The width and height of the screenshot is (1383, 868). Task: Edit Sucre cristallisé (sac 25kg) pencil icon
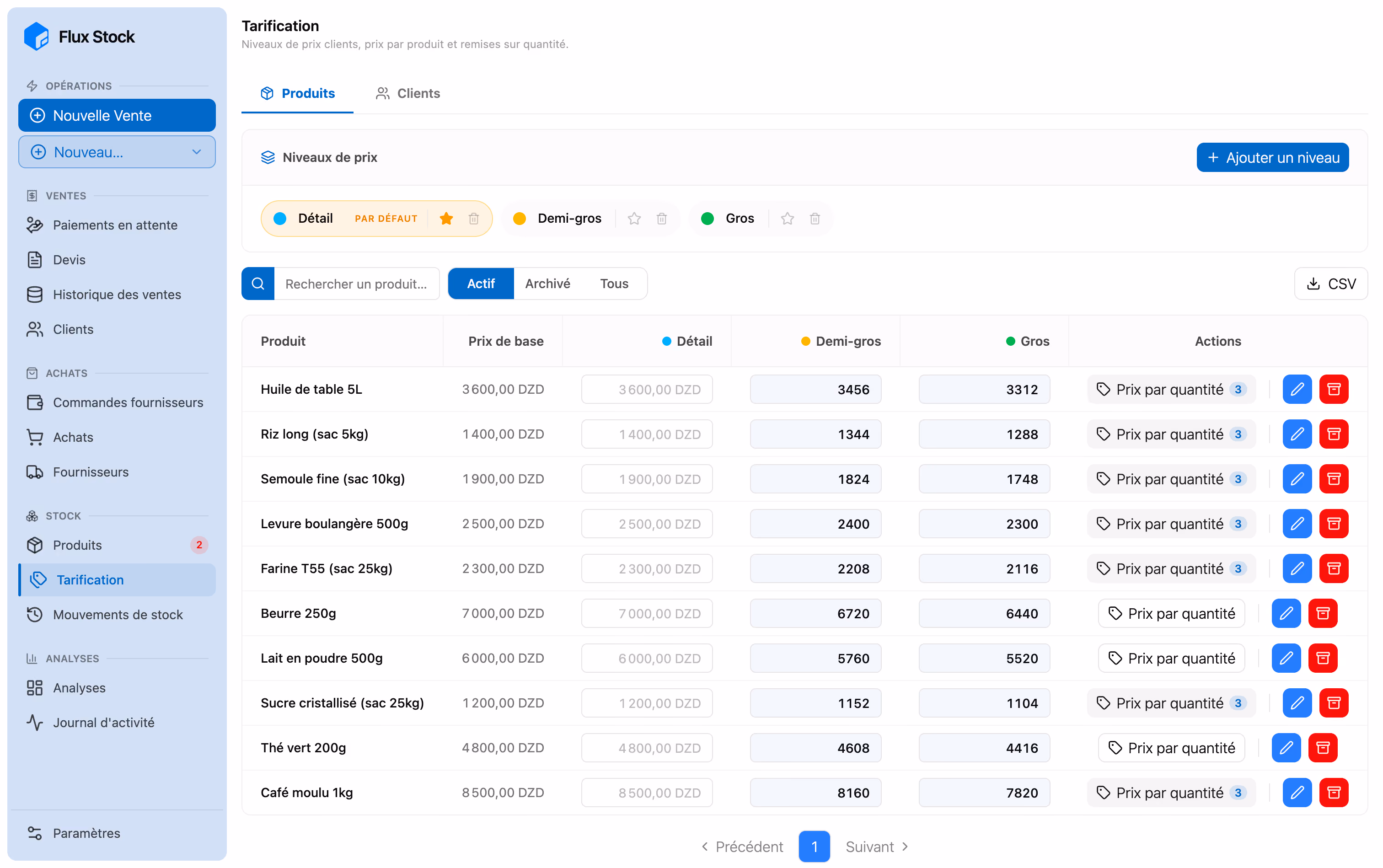[1297, 702]
